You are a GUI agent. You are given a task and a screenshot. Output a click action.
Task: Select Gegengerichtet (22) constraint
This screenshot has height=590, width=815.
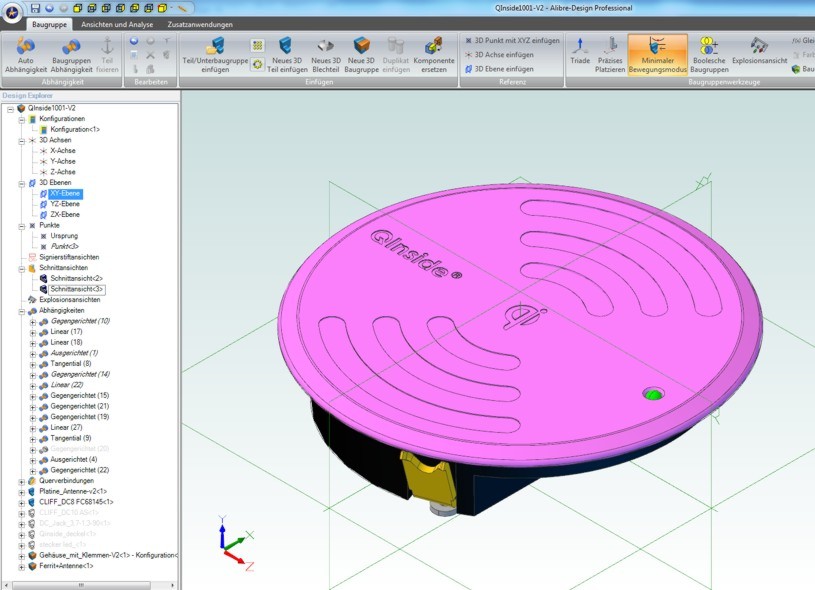[x=80, y=470]
